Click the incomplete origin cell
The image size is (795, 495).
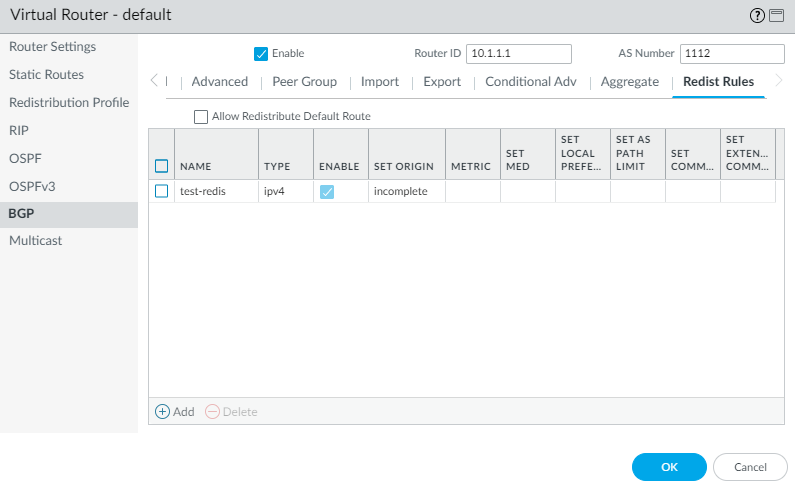(x=407, y=192)
